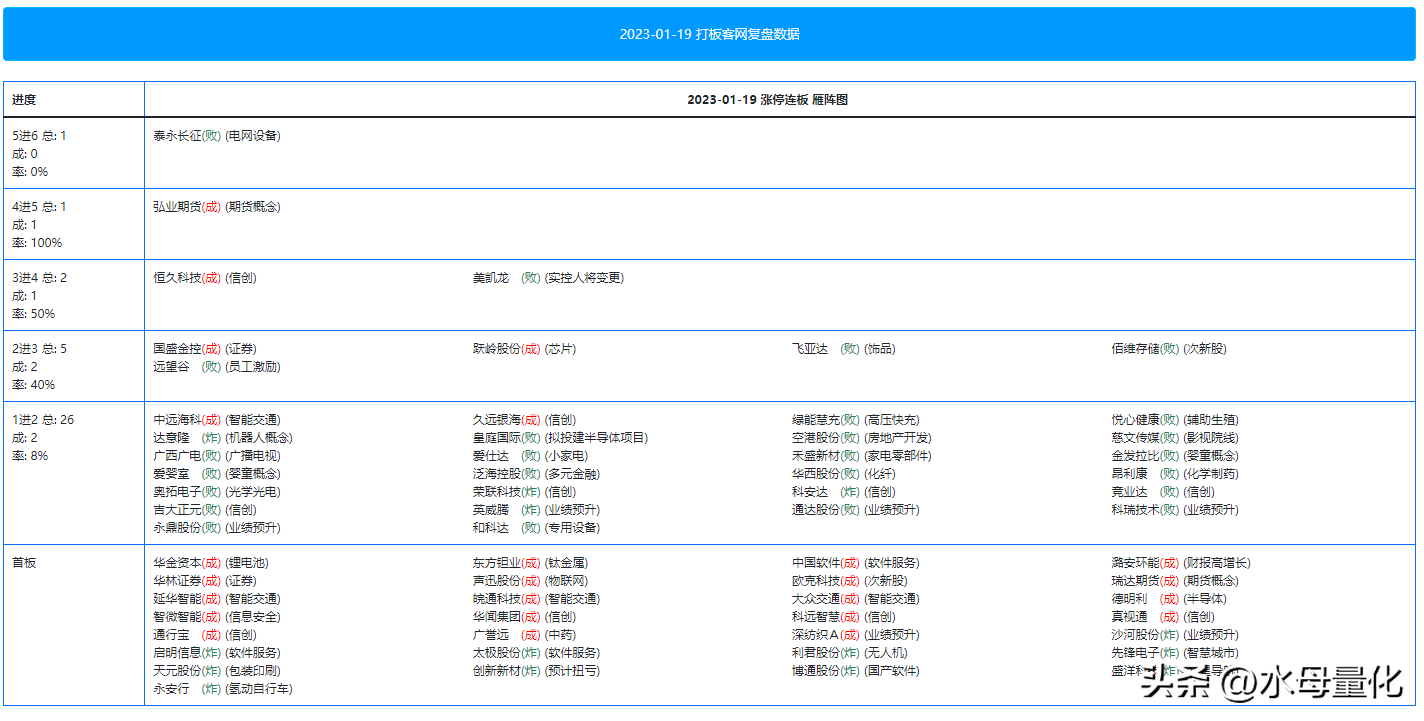Choose the 欧克科技 stock
The width and height of the screenshot is (1424, 721).
click(816, 581)
